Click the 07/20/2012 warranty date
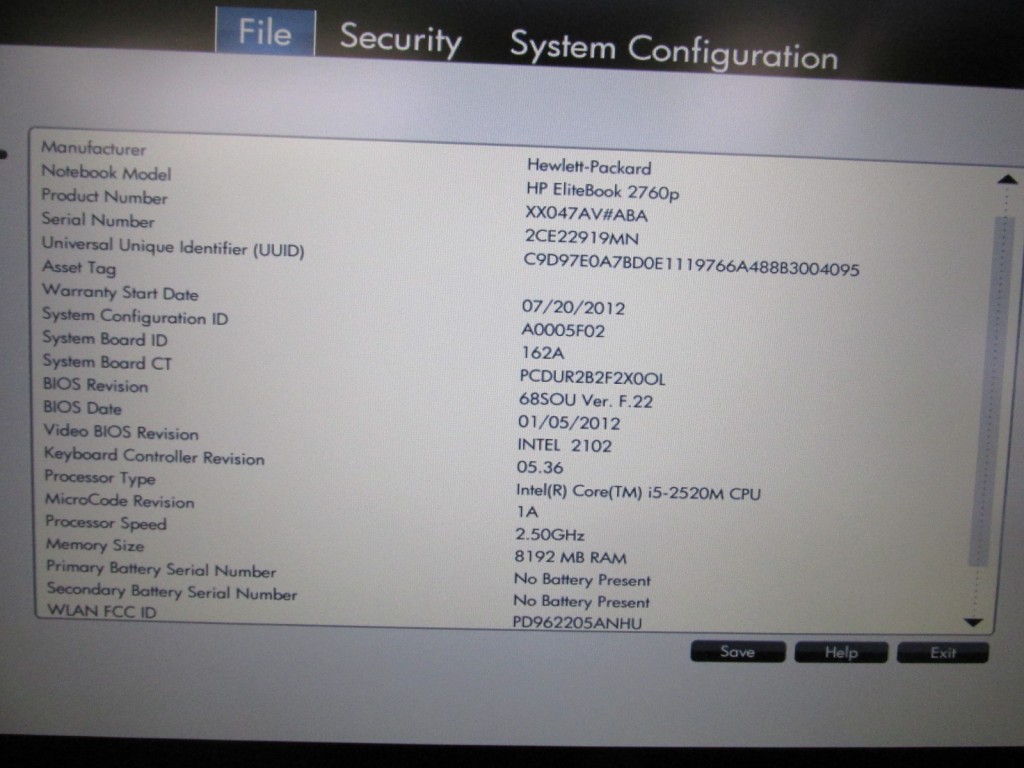The width and height of the screenshot is (1024, 768). point(573,308)
